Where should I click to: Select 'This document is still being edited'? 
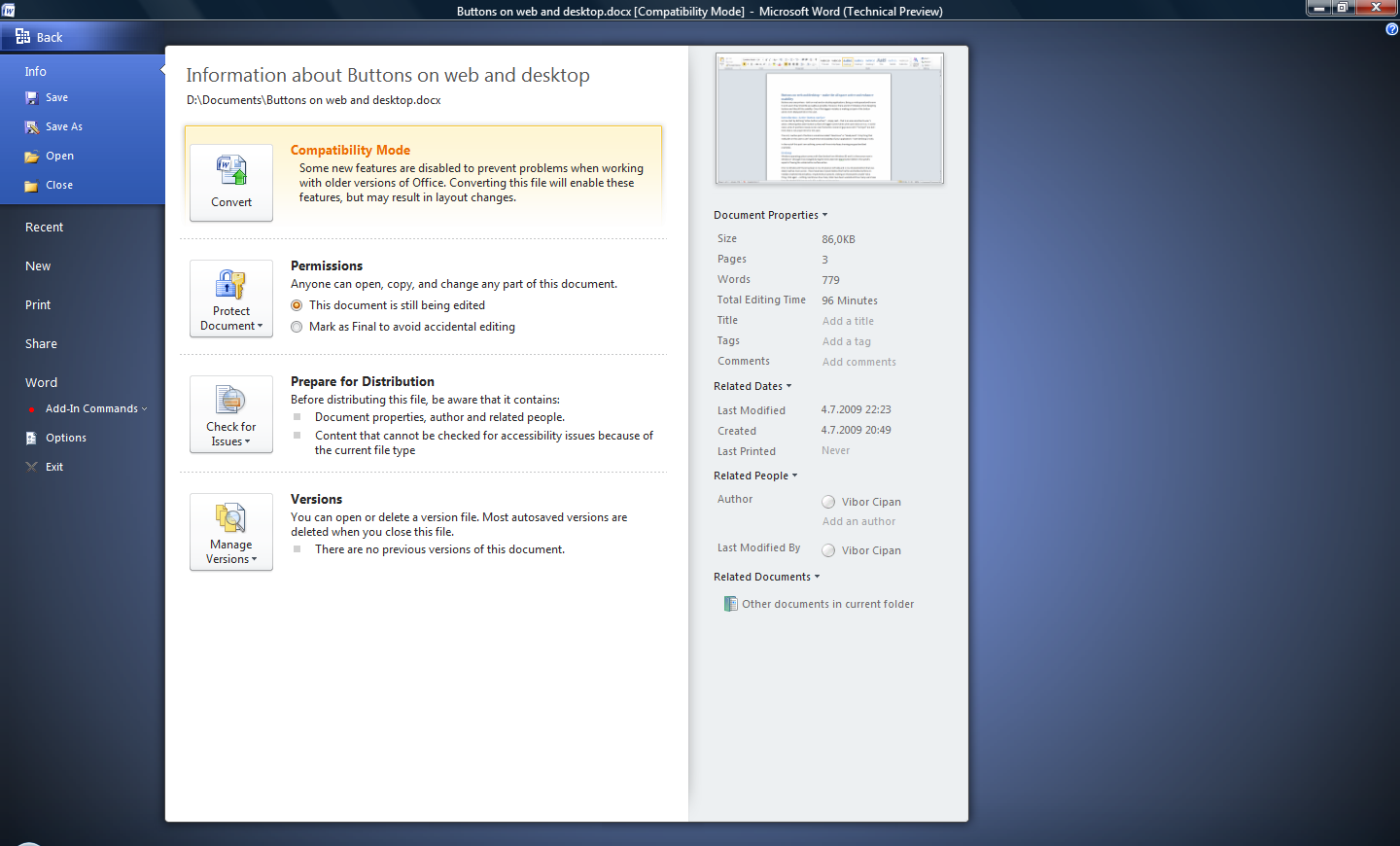tap(297, 305)
